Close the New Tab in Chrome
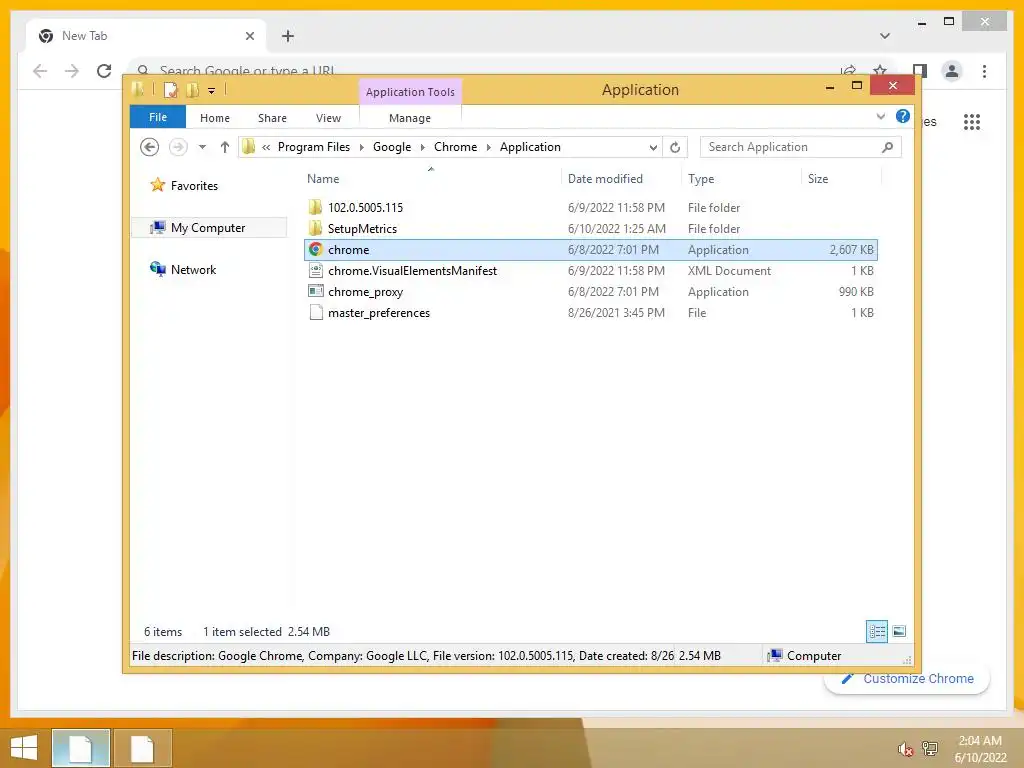 249,36
